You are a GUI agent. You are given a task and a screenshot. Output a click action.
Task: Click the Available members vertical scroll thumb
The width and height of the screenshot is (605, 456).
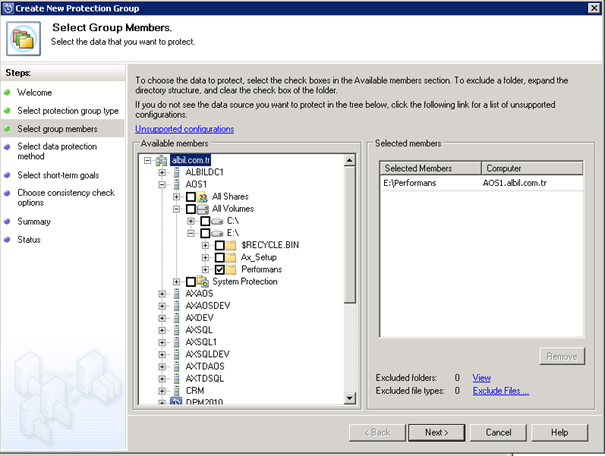(x=350, y=235)
